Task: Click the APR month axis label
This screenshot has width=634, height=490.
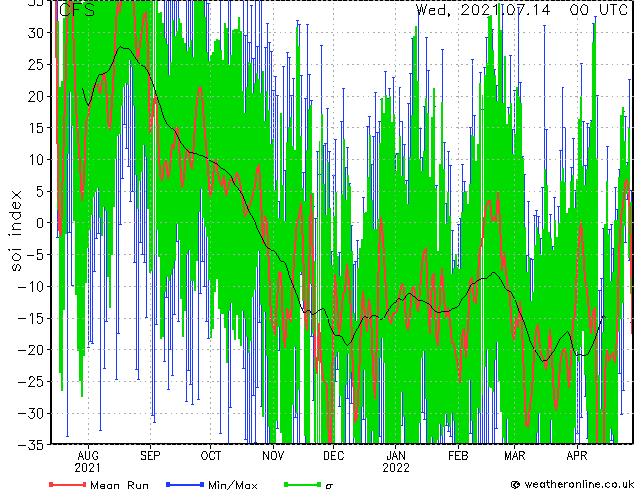Action: 577,456
